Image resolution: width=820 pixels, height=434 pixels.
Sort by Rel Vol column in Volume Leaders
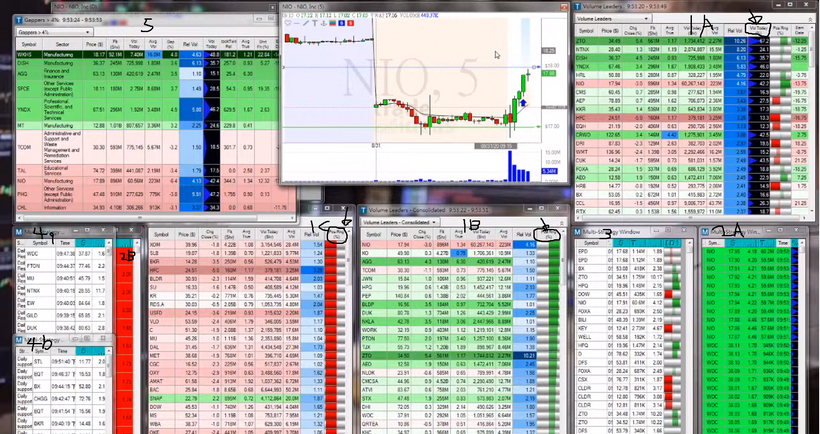(x=735, y=31)
